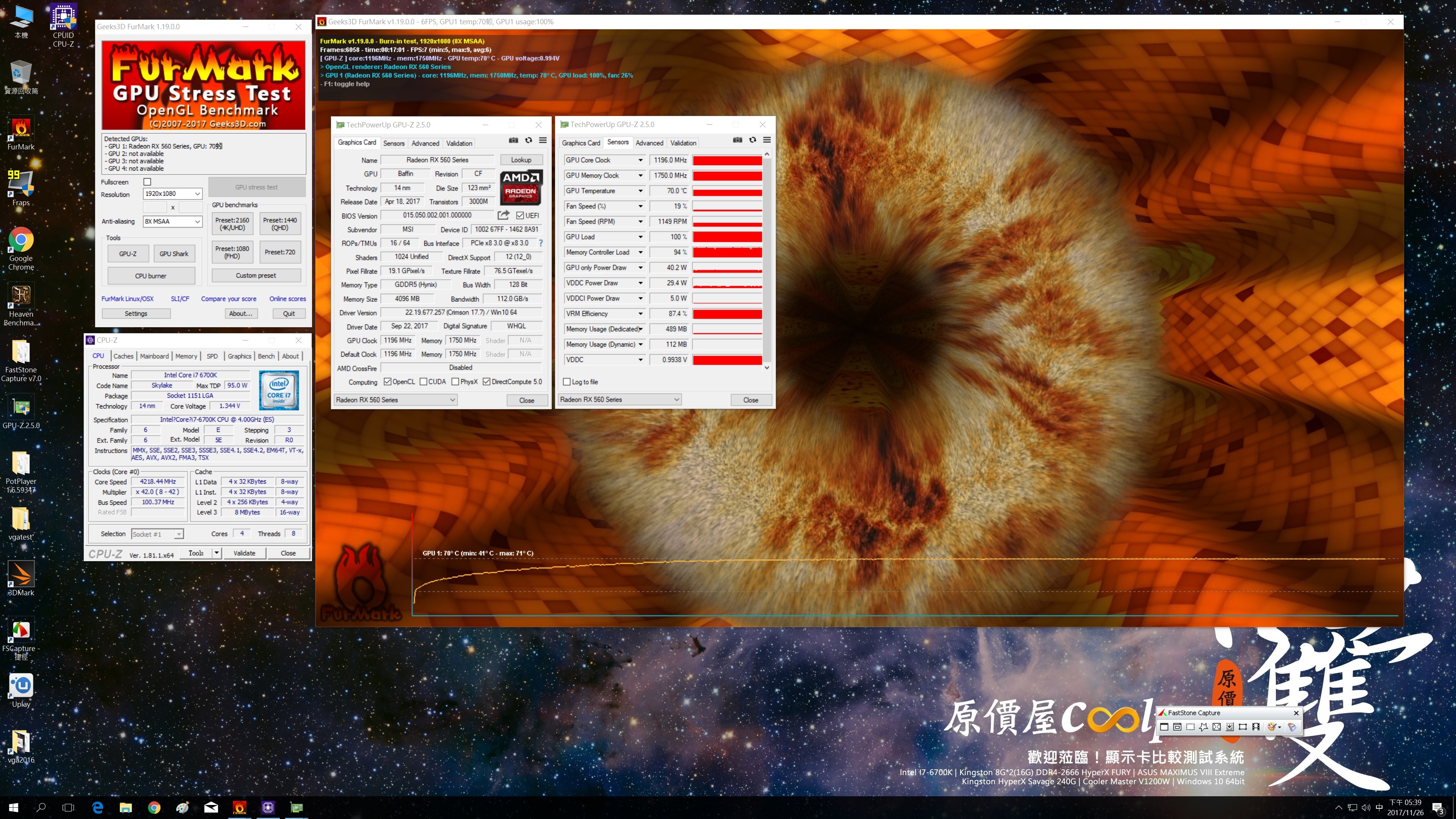Viewport: 1456px width, 819px height.
Task: Expand VRM Efficiency sensor dropdown
Action: (x=640, y=314)
